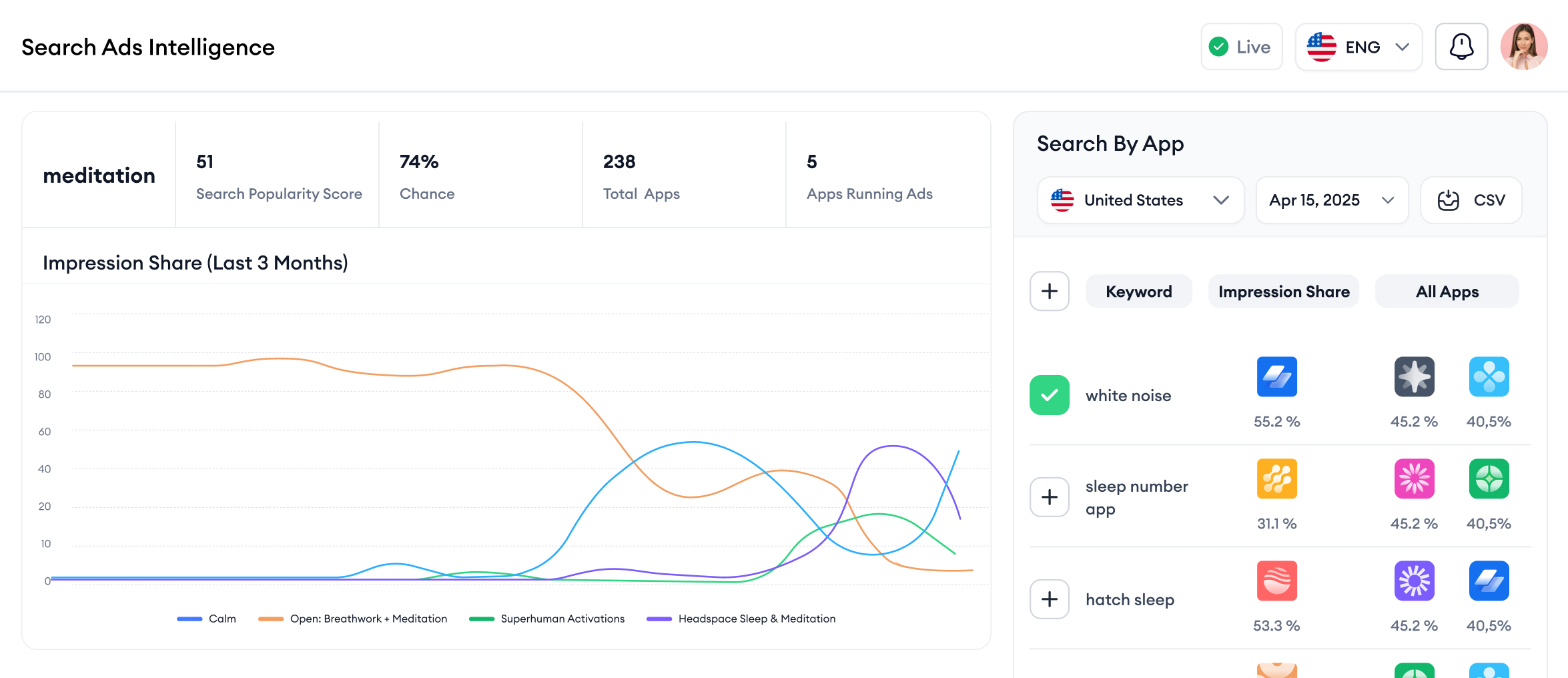The height and width of the screenshot is (678, 1568).
Task: Click the white noise keyword text
Action: click(x=1128, y=396)
